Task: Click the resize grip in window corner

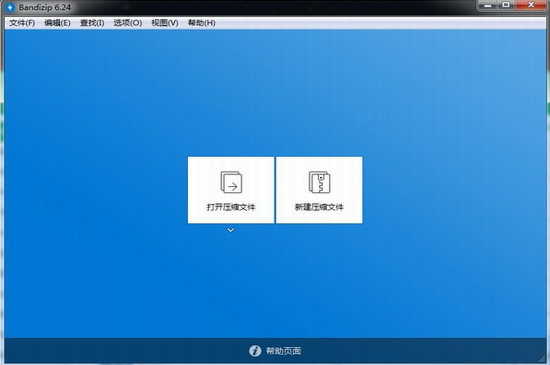Action: (x=542, y=358)
